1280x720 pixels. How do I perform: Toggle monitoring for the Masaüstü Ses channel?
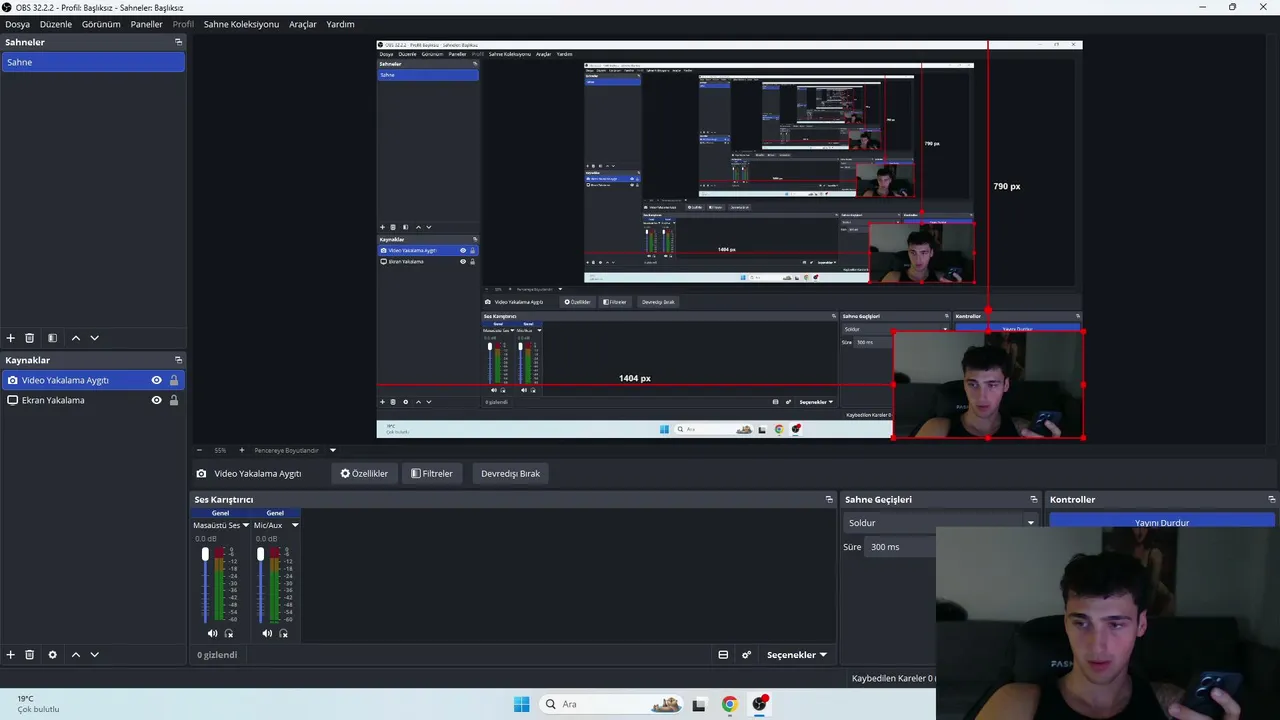[x=229, y=633]
